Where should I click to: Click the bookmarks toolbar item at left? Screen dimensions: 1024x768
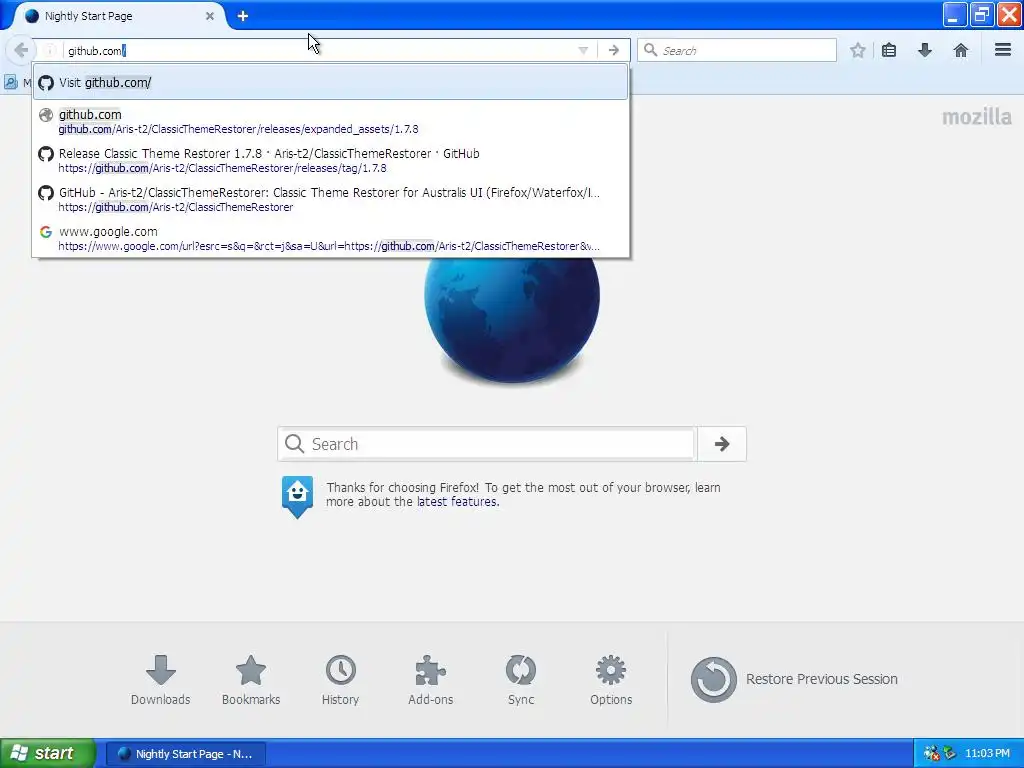[x=17, y=82]
